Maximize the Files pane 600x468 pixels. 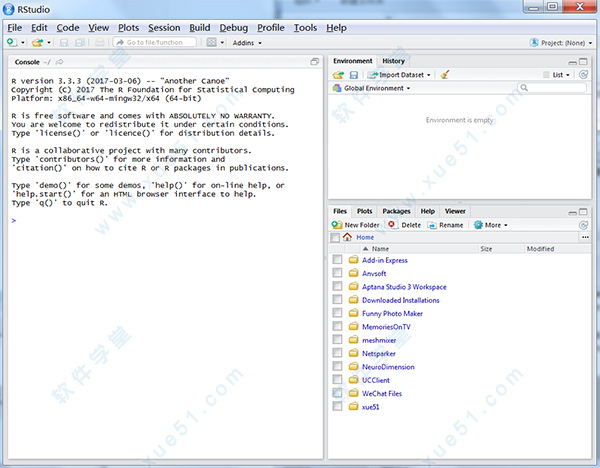pyautogui.click(x=583, y=212)
